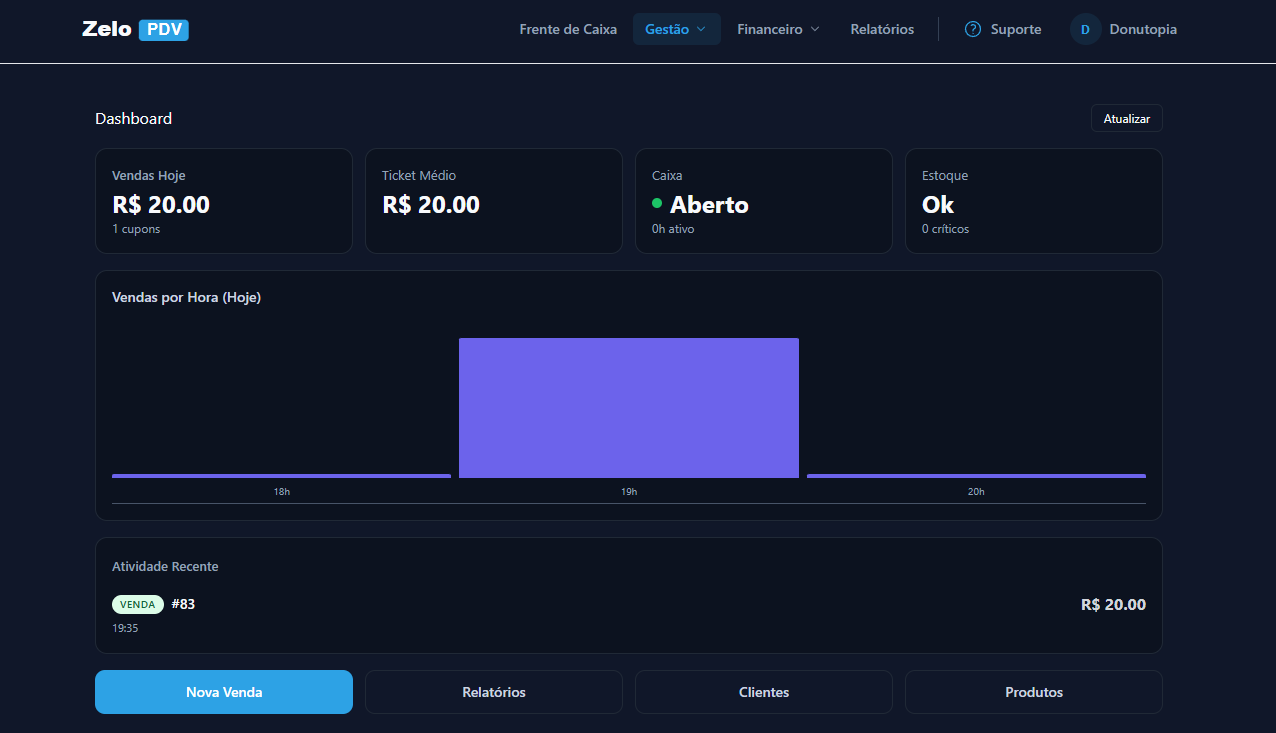Click the Donutopia user avatar
The height and width of the screenshot is (733, 1276).
[1084, 29]
